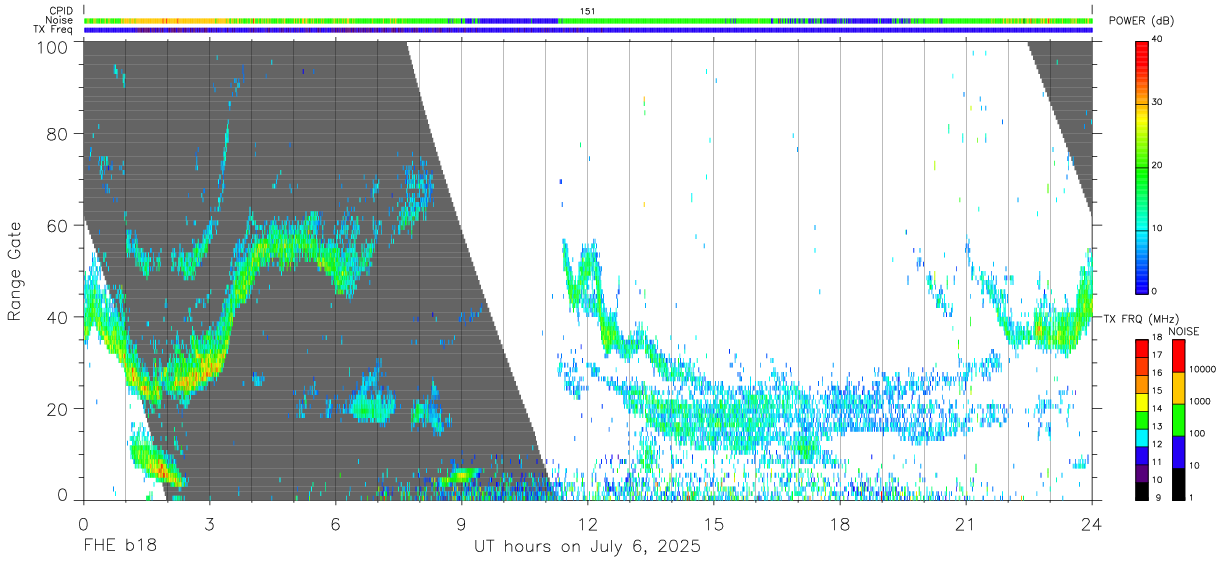Image resolution: width=1228 pixels, height=567 pixels.
Task: Click range gate axis tick label 20
Action: (58, 409)
